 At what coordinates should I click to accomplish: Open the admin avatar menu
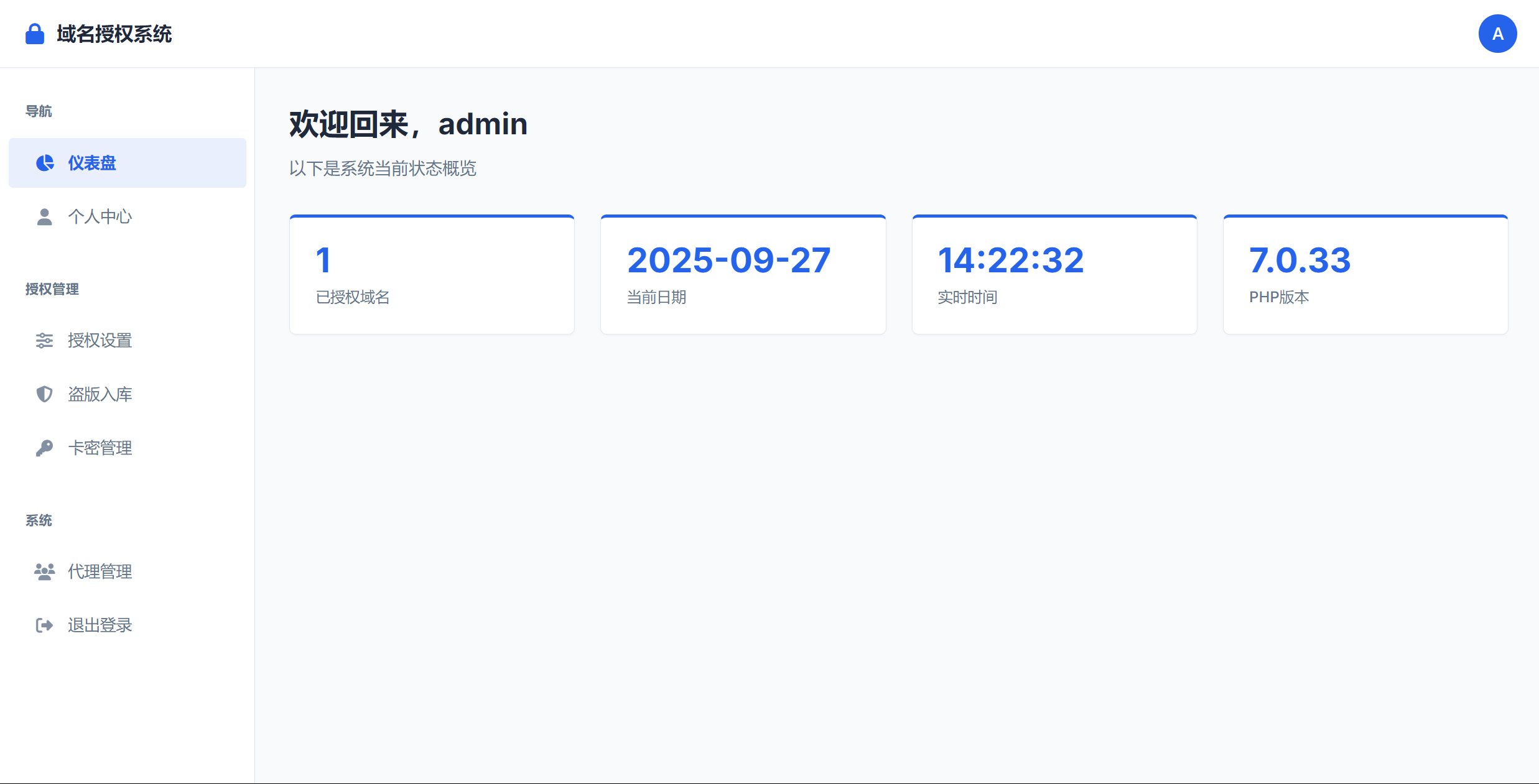[1497, 34]
